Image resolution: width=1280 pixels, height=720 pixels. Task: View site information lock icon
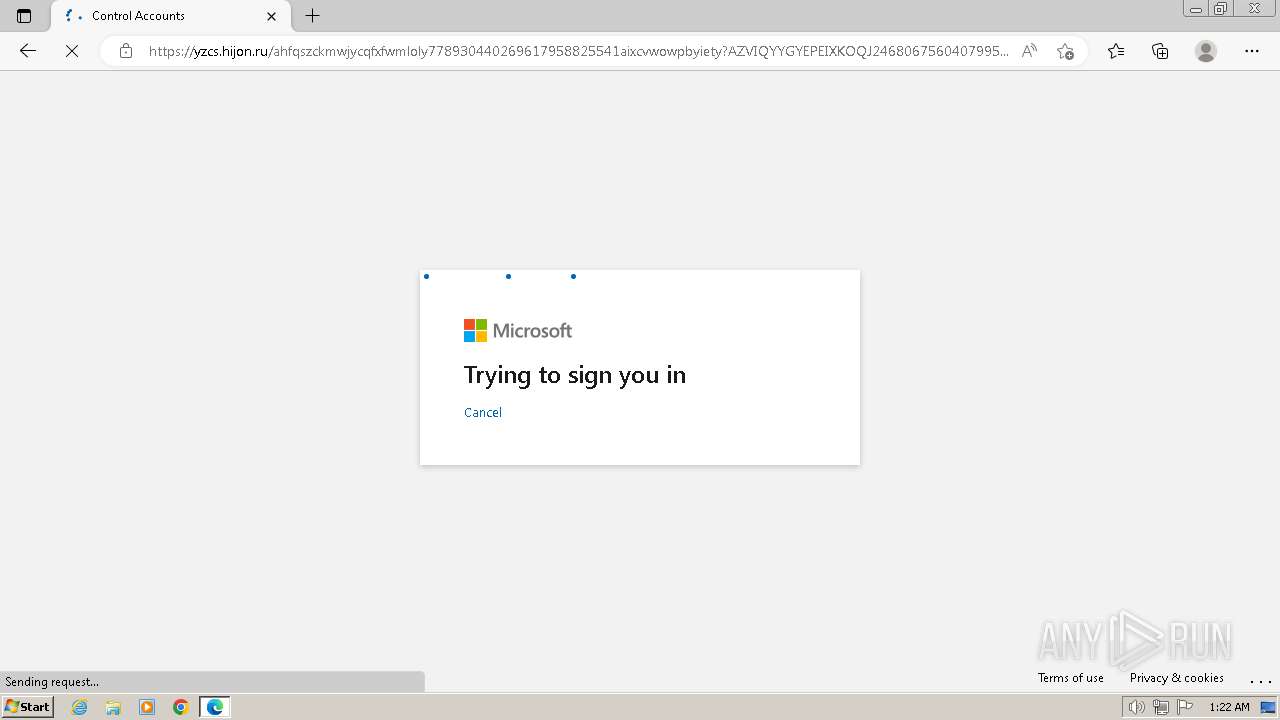[x=125, y=51]
